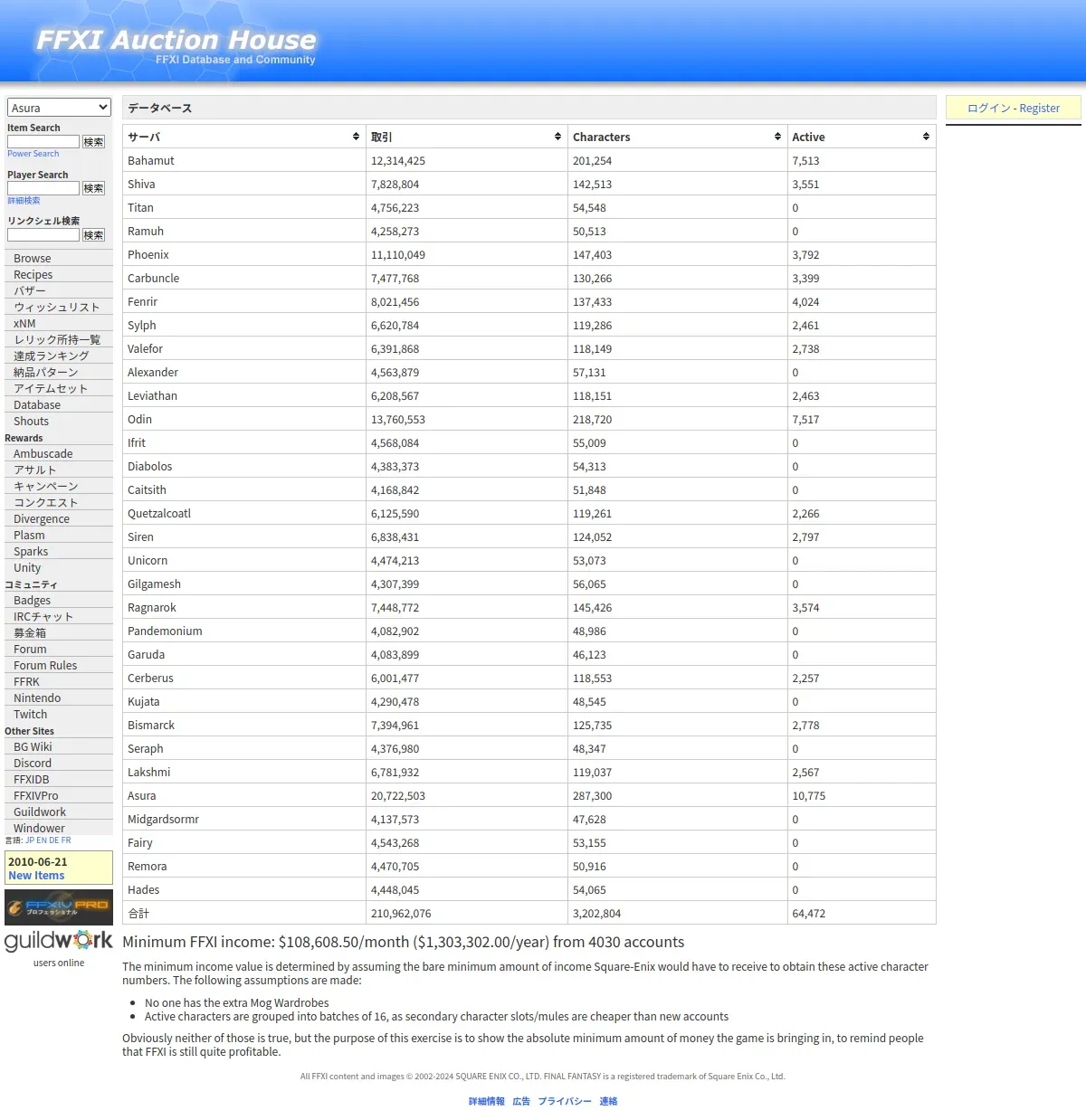This screenshot has height=1120, width=1086.
Task: Open Windower under Other Sites
Action: tap(59, 828)
